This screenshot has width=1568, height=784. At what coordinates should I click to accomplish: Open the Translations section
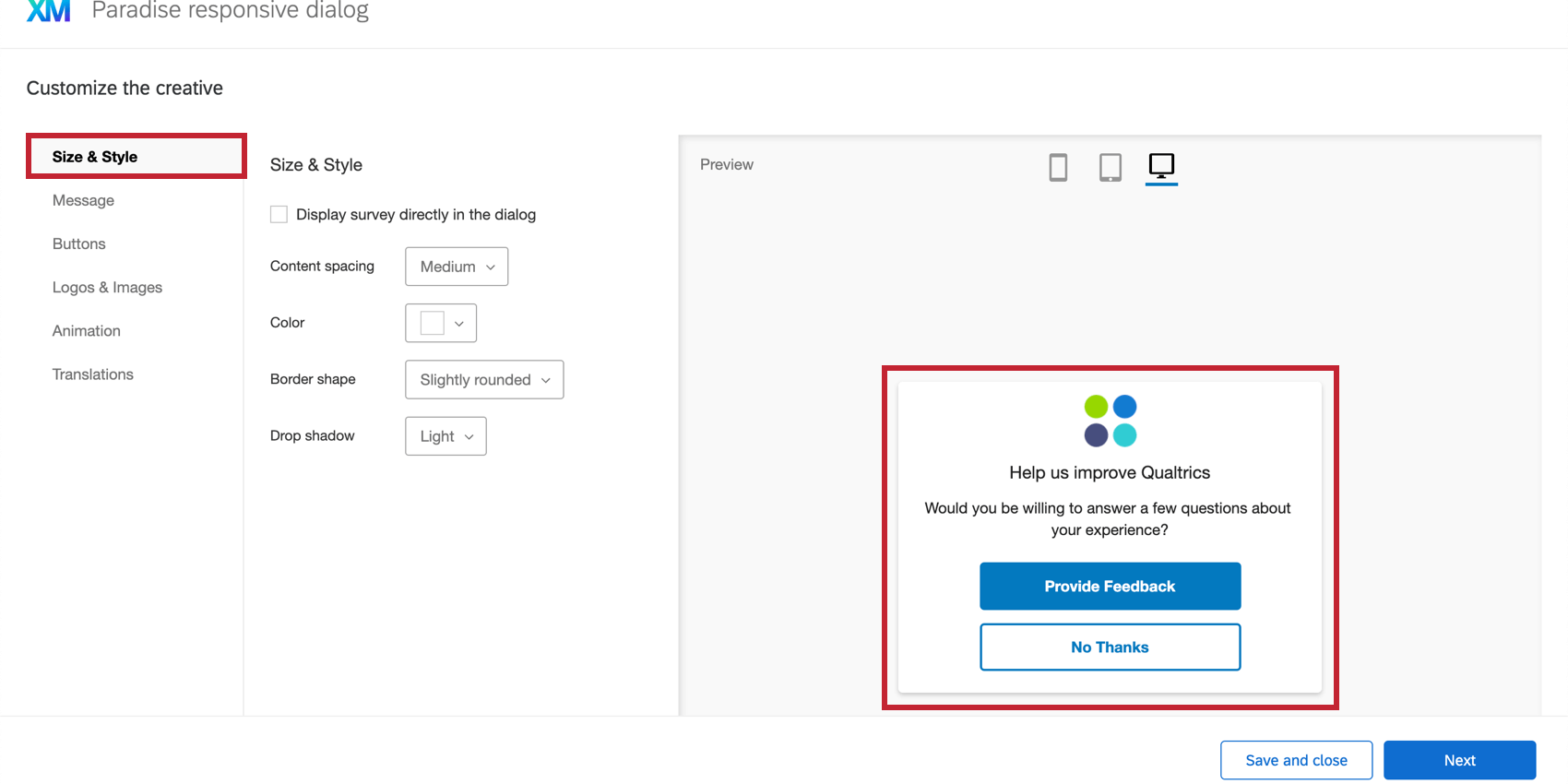(92, 374)
